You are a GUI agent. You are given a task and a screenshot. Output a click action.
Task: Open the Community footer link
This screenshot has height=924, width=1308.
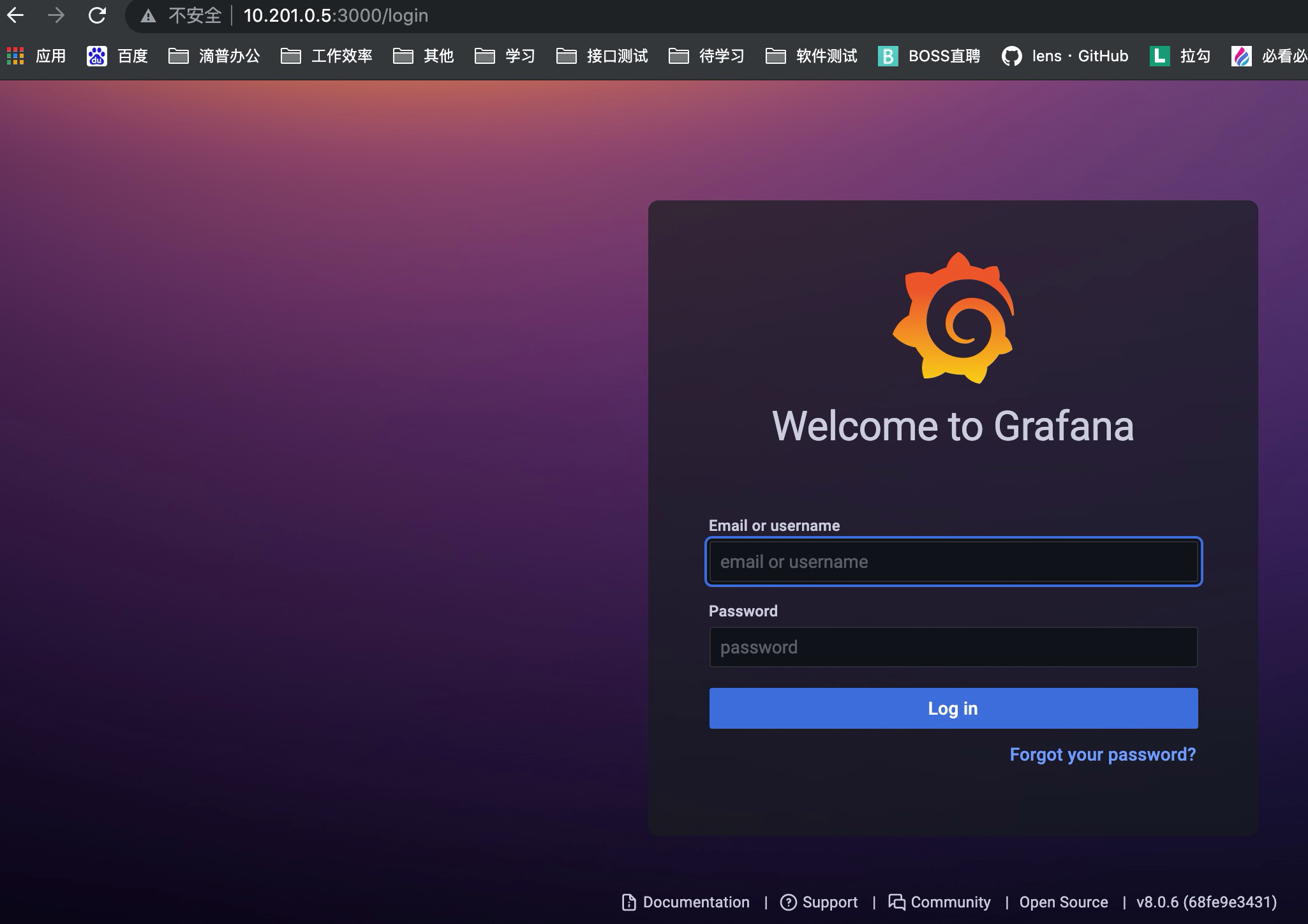click(939, 902)
